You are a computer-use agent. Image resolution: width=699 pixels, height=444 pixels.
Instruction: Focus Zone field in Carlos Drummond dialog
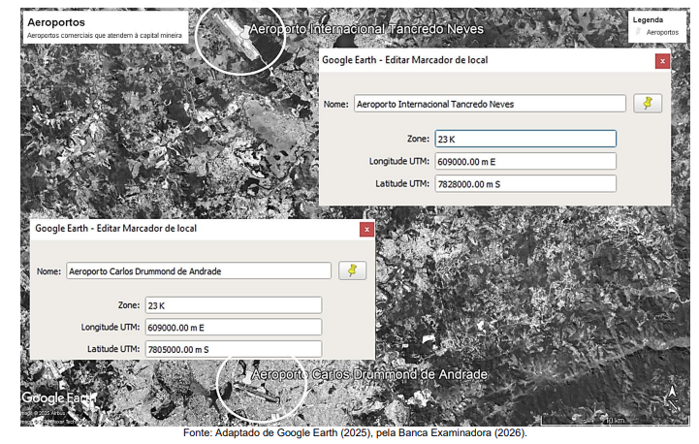233,305
